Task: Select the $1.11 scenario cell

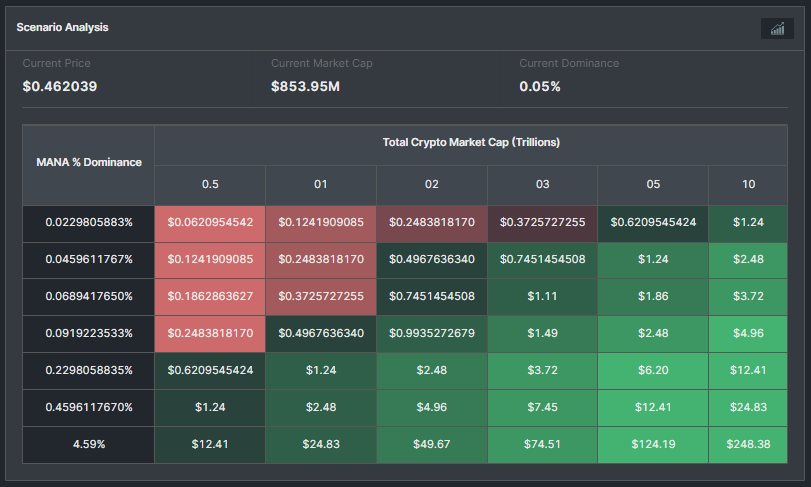Action: tap(542, 296)
